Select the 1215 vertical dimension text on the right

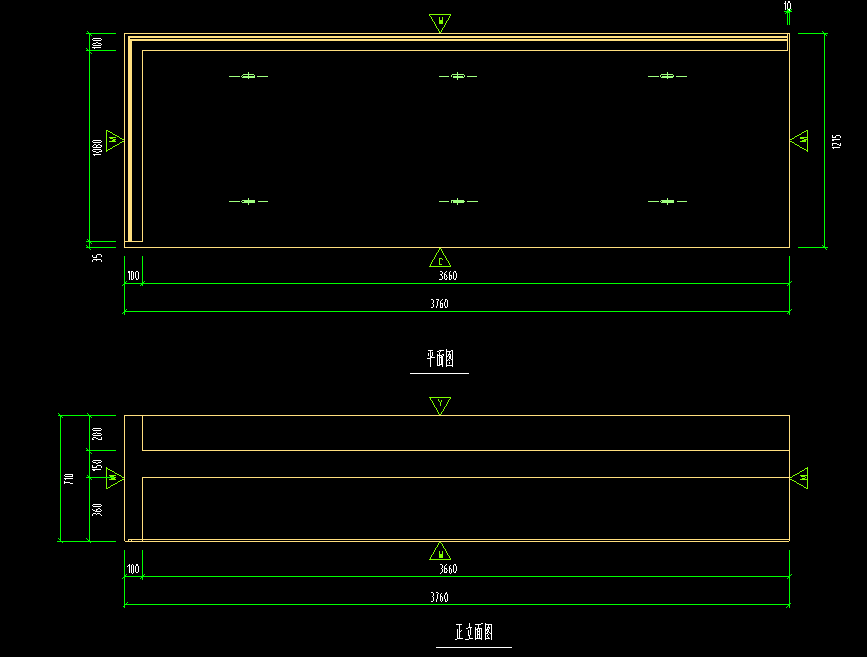pos(837,142)
